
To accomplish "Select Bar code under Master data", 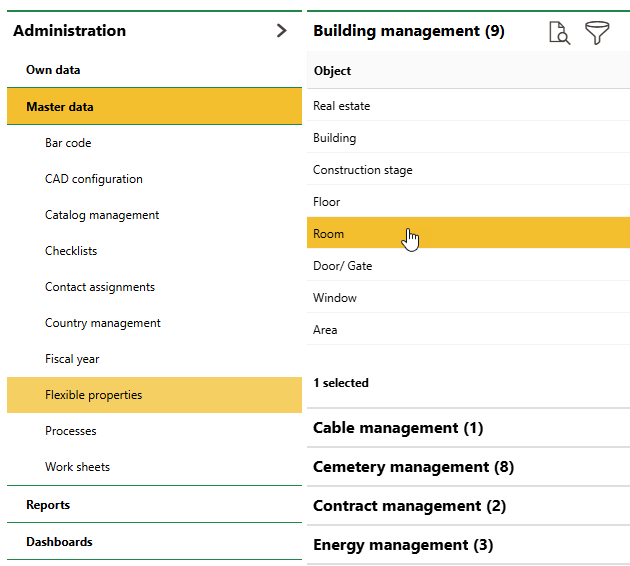I will coord(68,143).
